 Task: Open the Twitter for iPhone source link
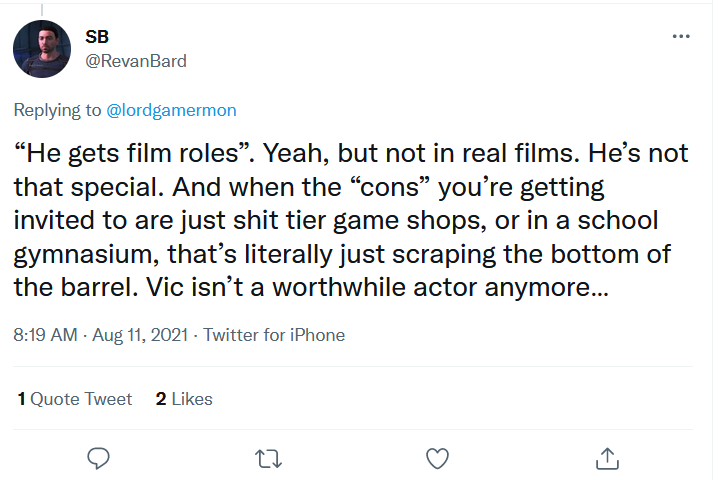coord(274,335)
